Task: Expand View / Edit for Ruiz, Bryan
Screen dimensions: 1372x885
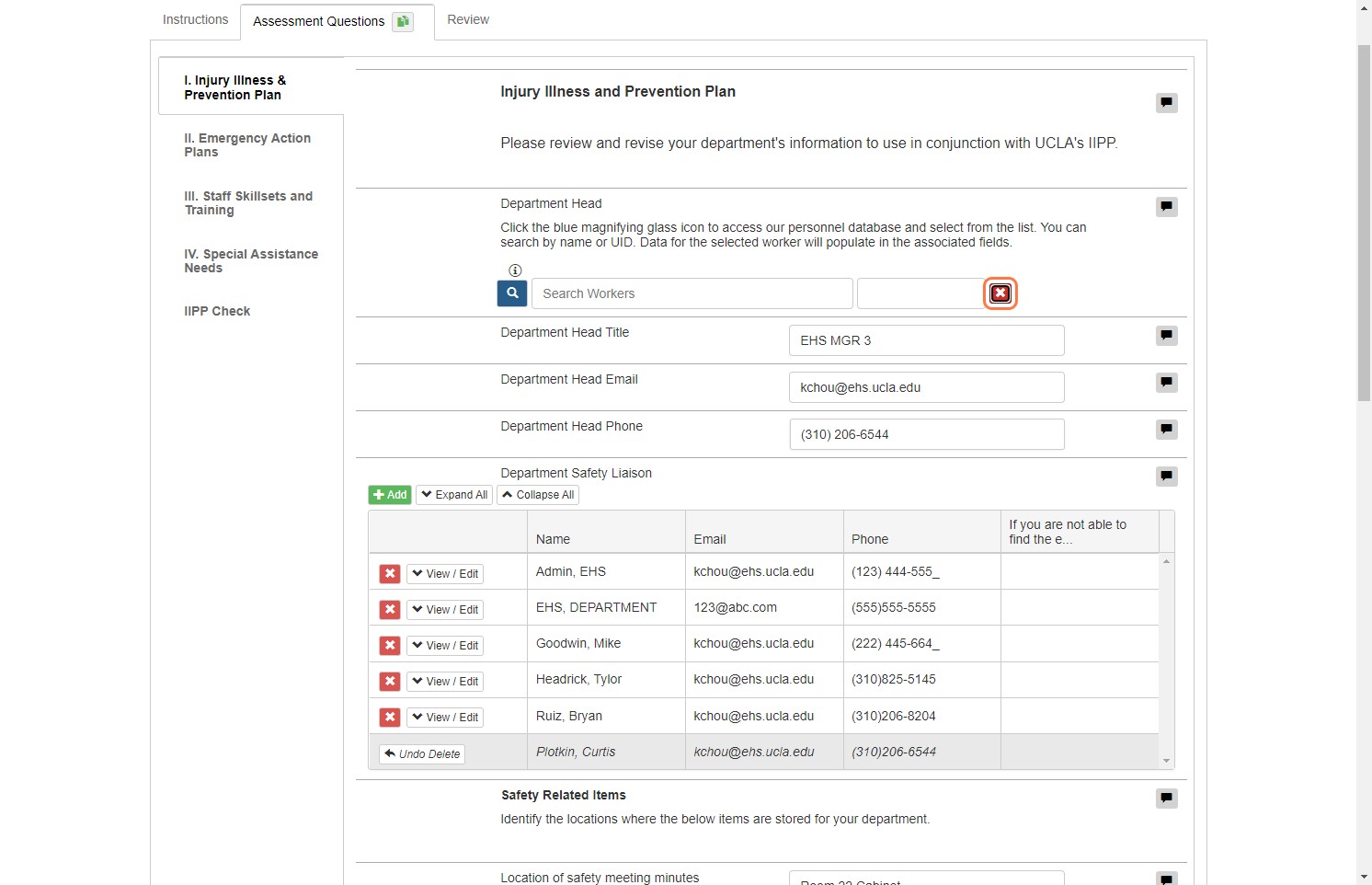Action: 445,718
